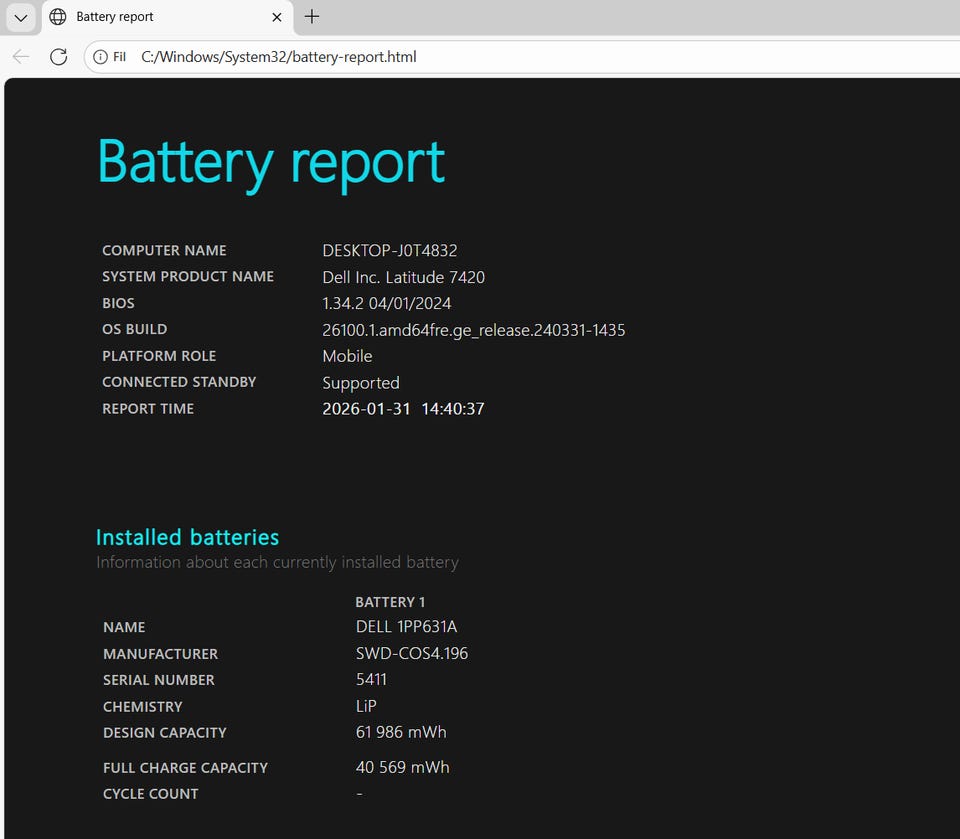Click the Installed batteries section heading

[187, 537]
